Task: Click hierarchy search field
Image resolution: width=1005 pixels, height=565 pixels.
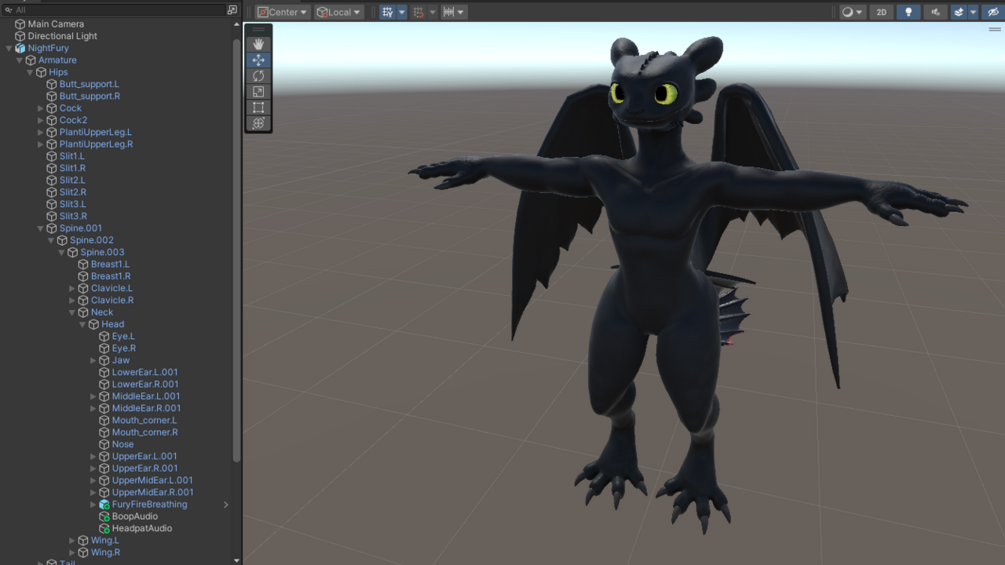Action: (115, 10)
